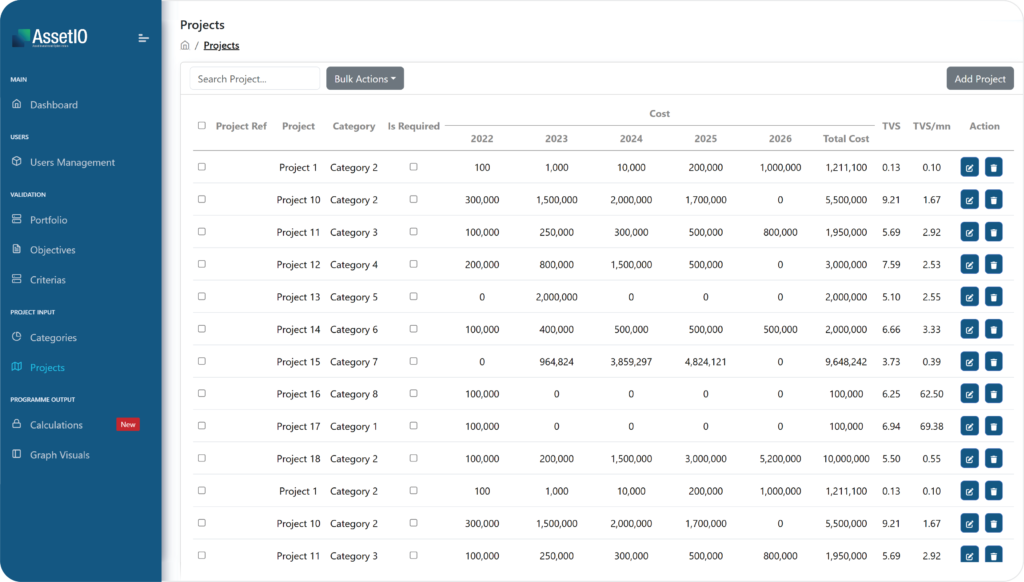Delete Project 16 with trash icon
The height and width of the screenshot is (582, 1024).
[993, 394]
